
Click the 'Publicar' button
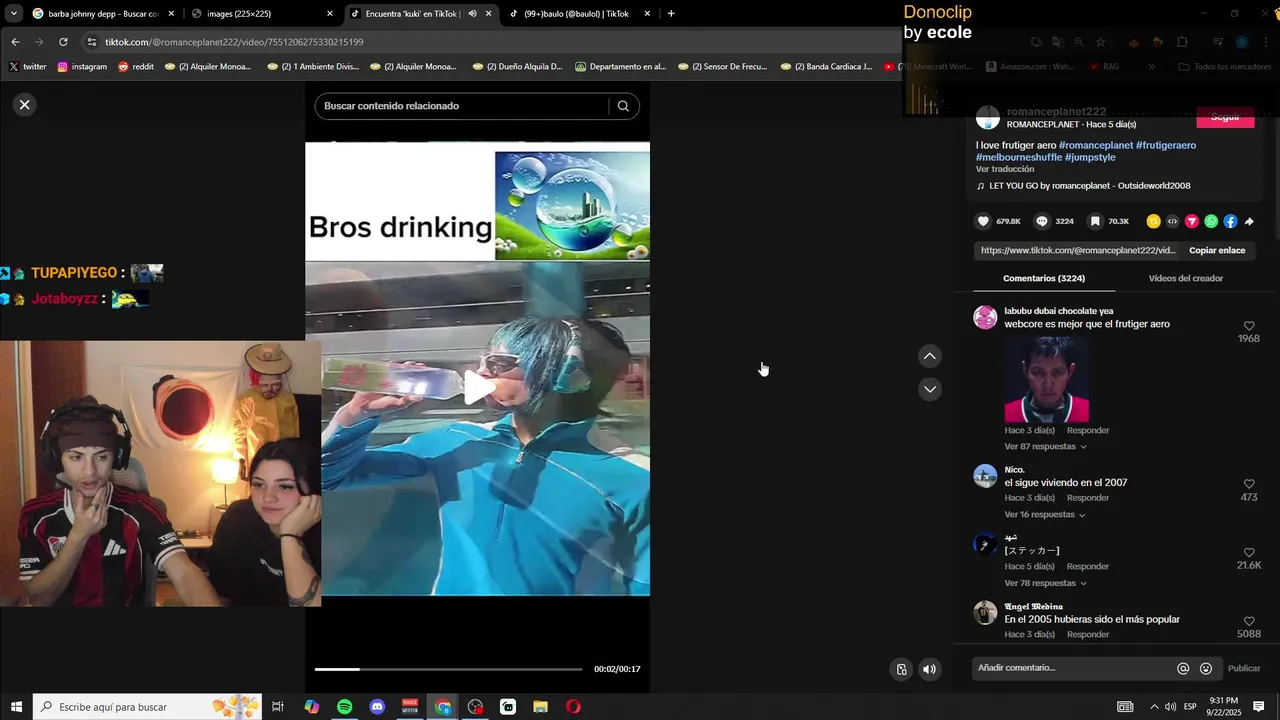(1244, 668)
